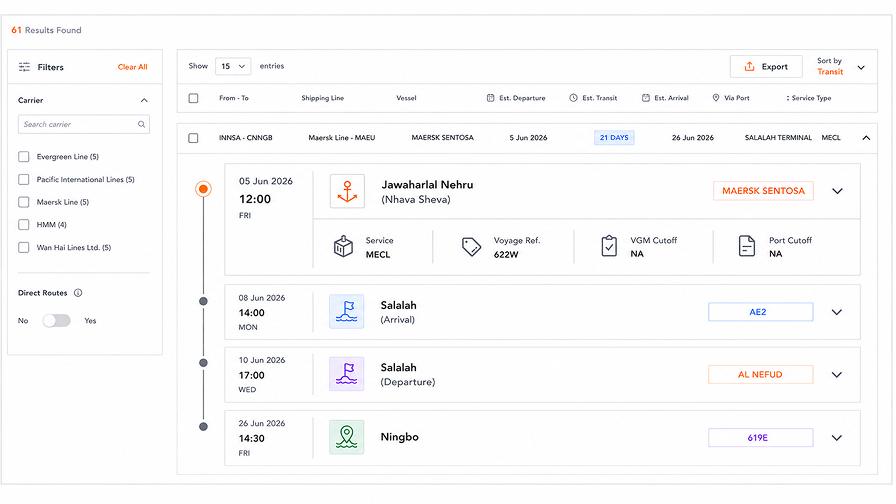Click the Voyage Ref. value 622W

click(x=506, y=255)
